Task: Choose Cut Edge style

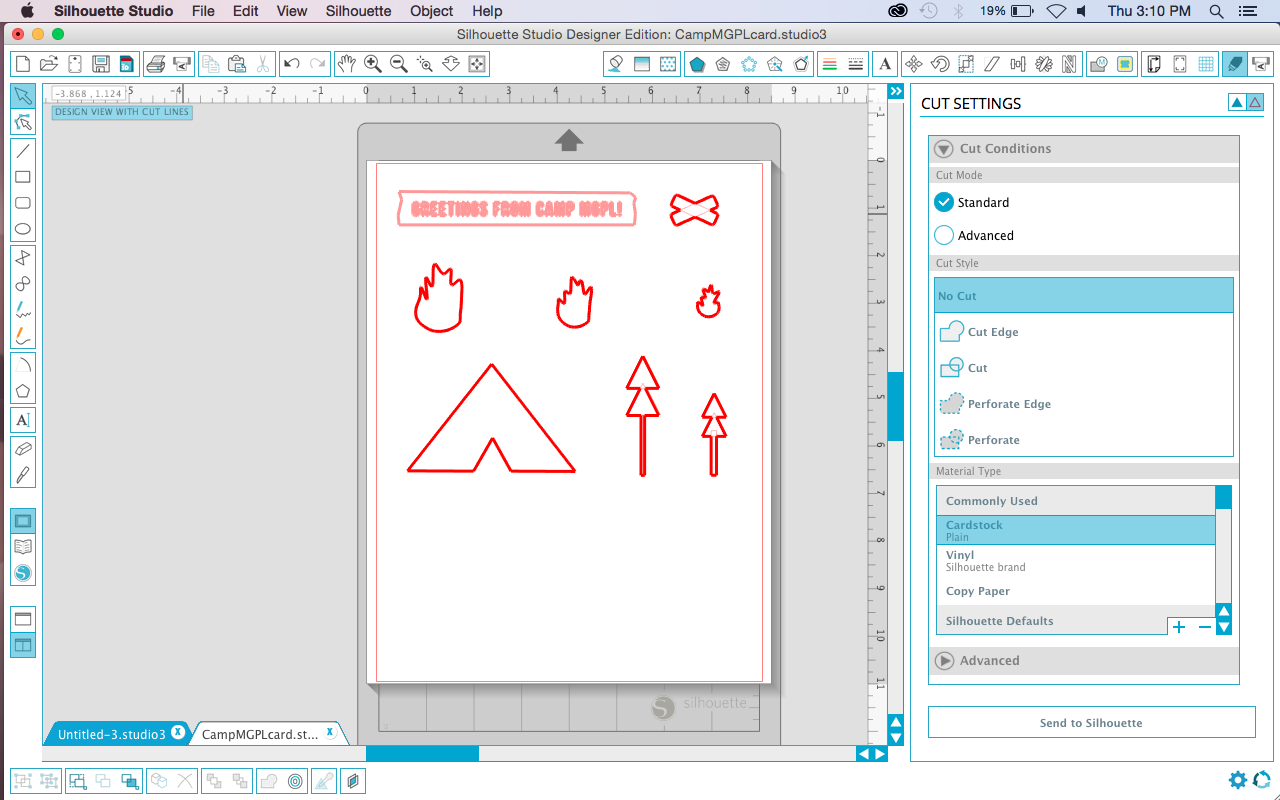Action: point(1084,332)
